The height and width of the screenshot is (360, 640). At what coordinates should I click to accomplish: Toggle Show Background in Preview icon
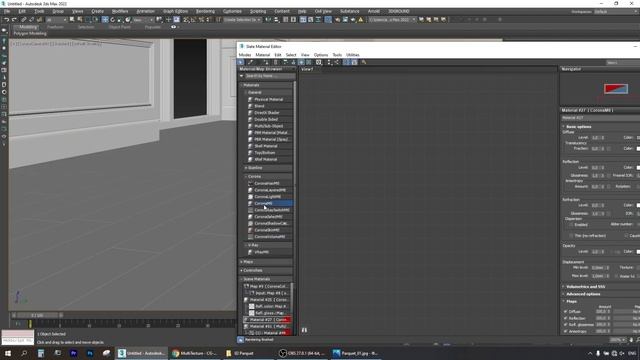pos(309,62)
